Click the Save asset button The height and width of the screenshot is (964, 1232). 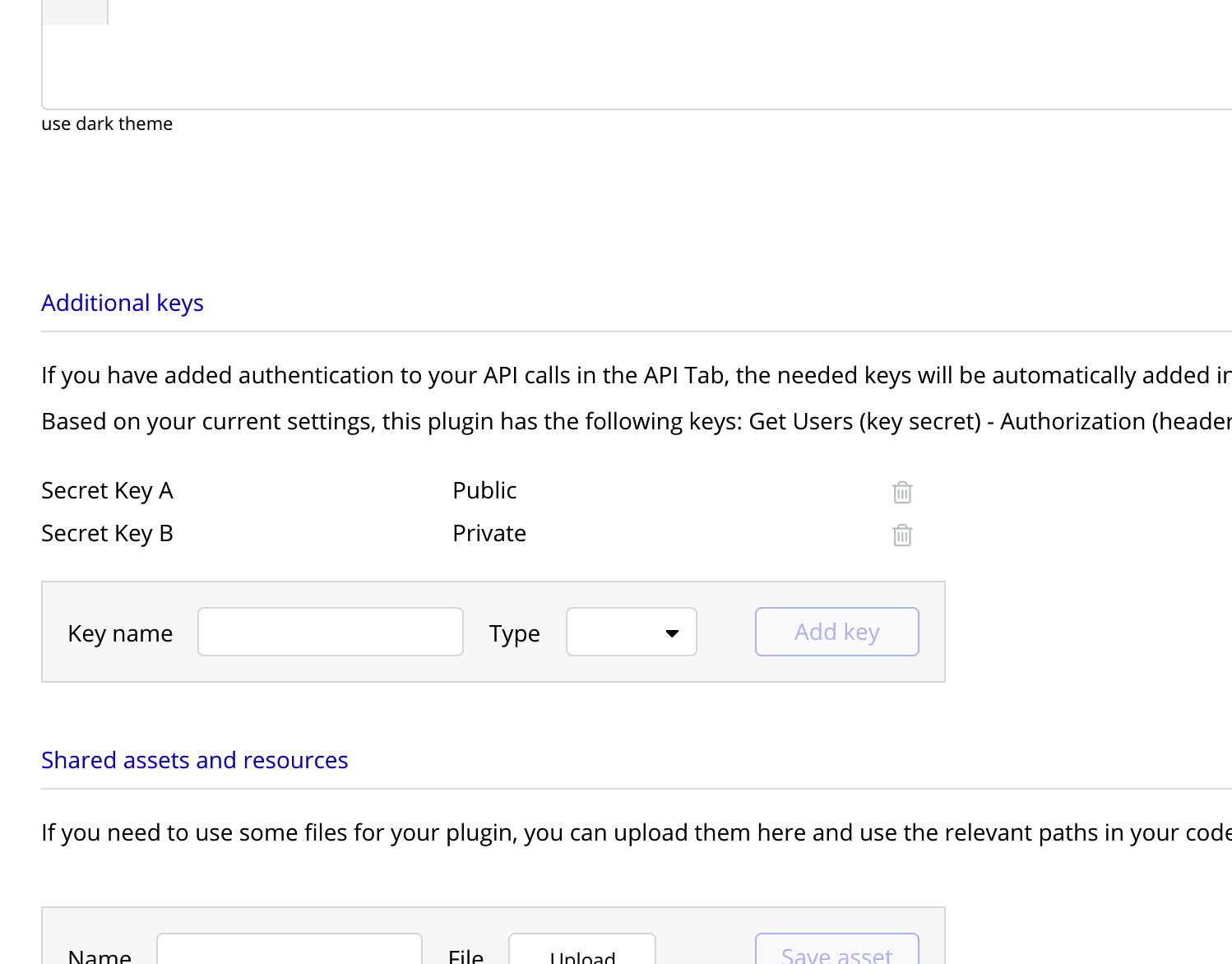pyautogui.click(x=836, y=952)
